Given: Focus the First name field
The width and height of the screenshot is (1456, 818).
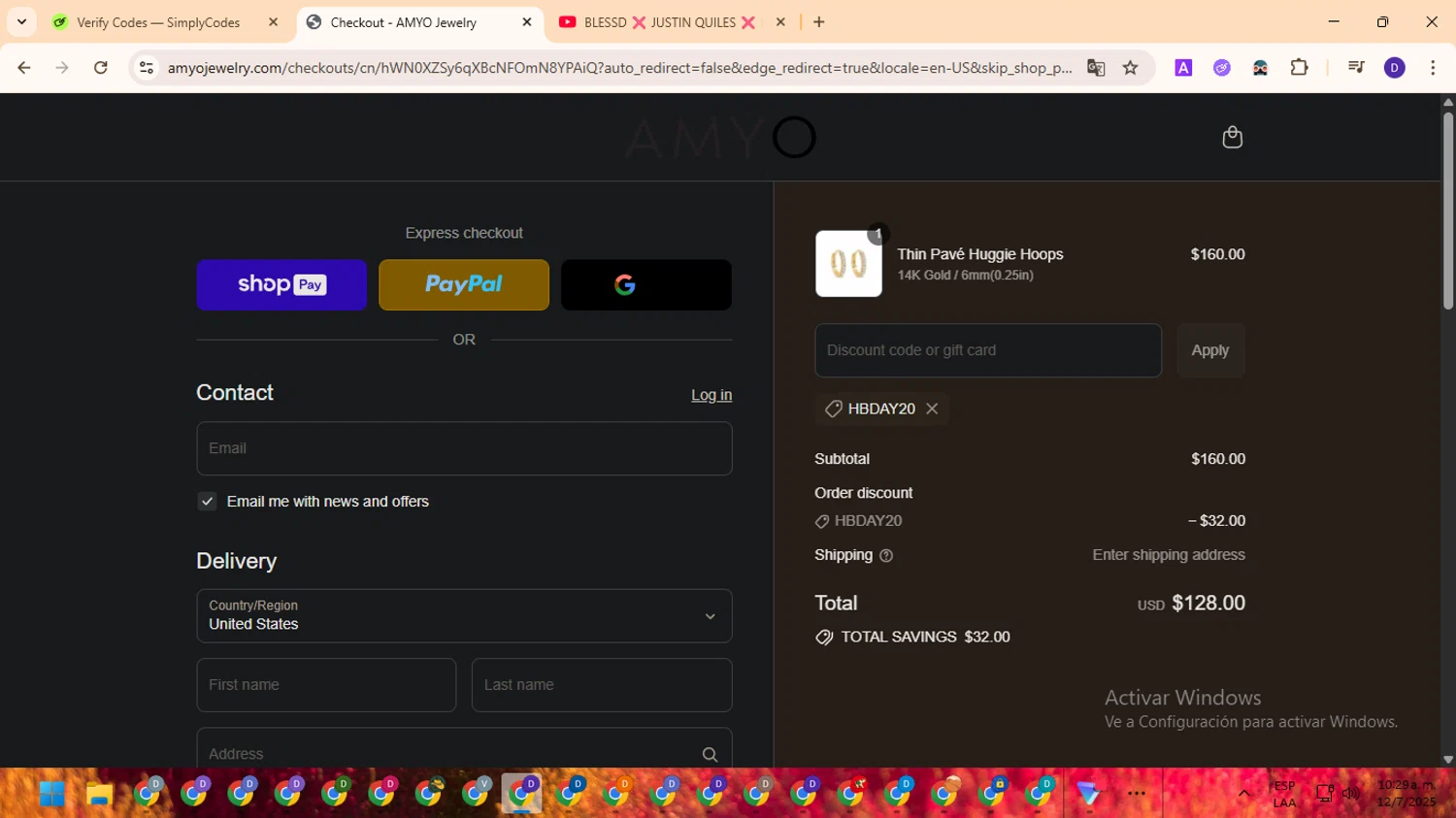Looking at the screenshot, I should [326, 685].
